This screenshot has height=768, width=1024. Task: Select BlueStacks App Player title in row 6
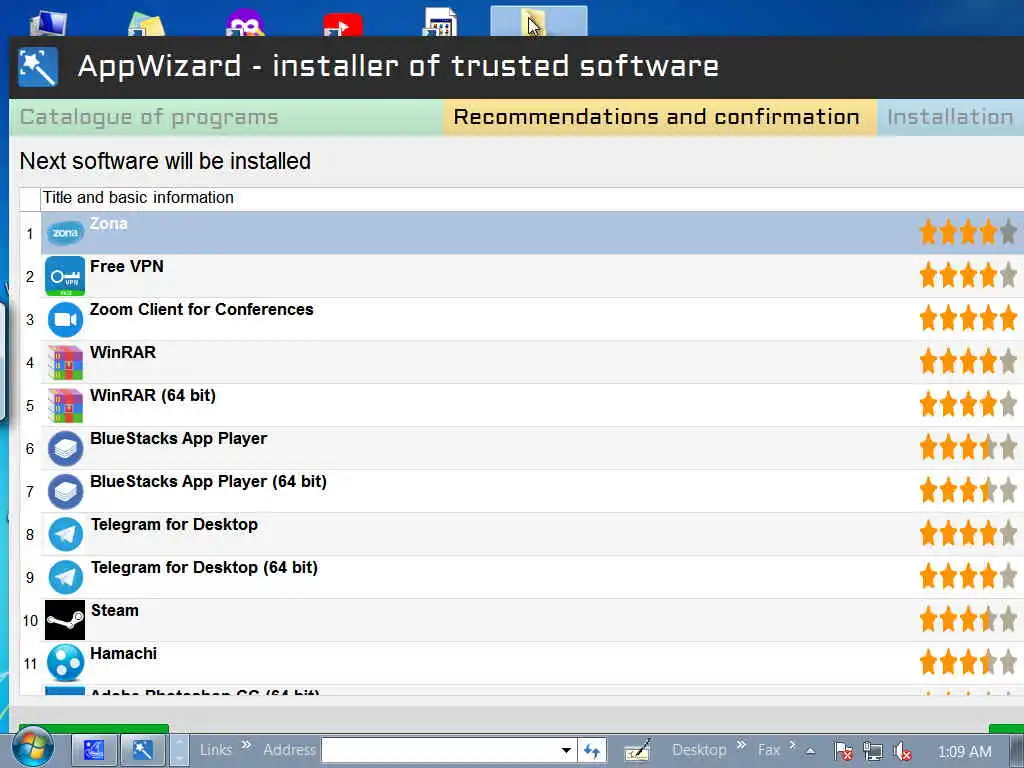pyautogui.click(x=178, y=439)
